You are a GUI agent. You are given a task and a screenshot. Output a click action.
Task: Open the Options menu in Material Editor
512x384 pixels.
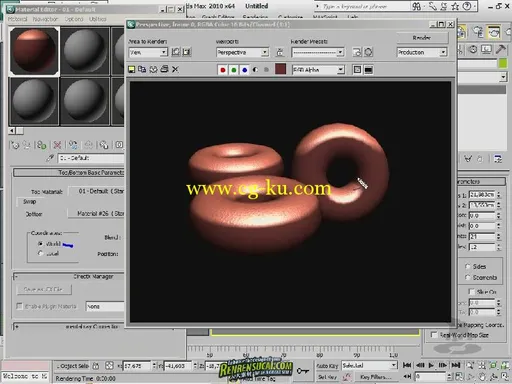click(74, 19)
